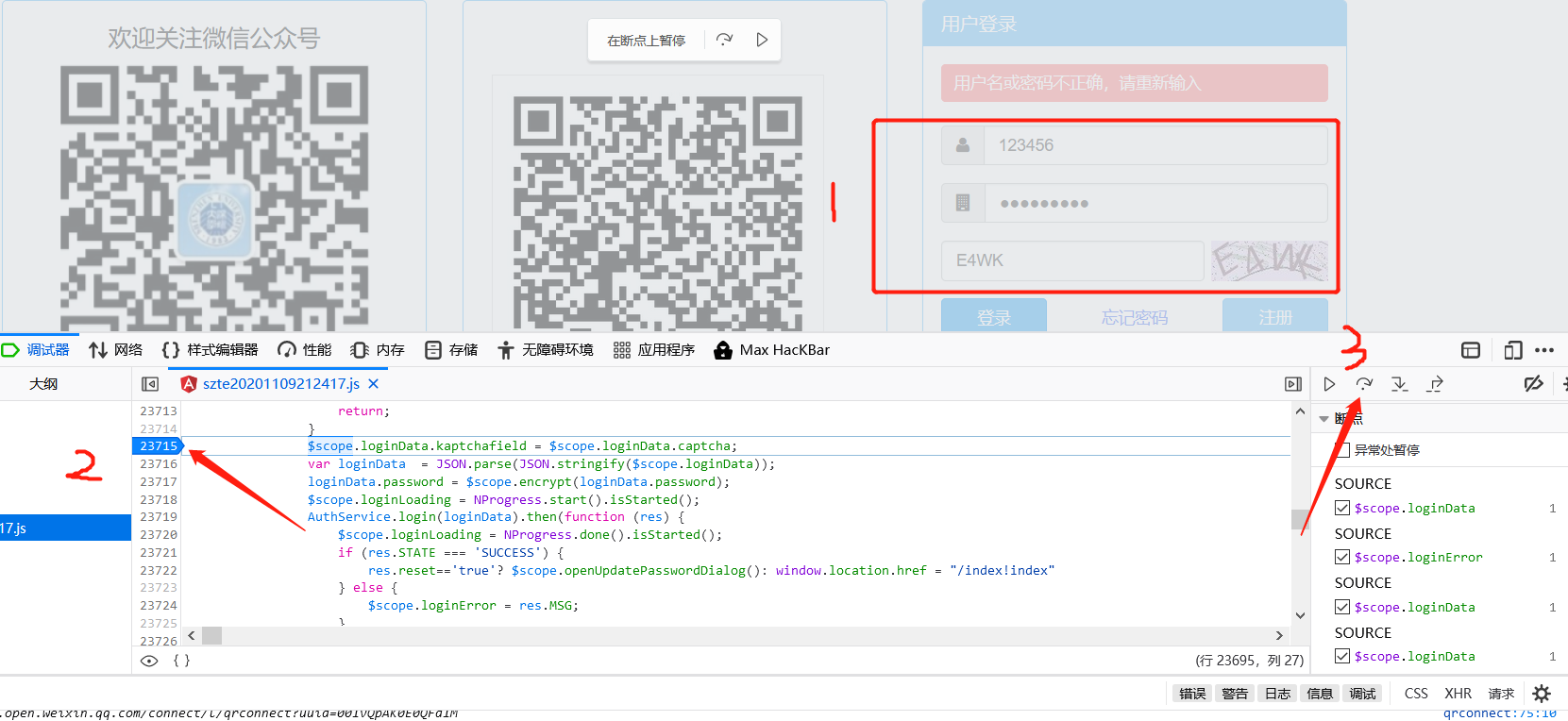Toggle the sources pane icon beside file tab
This screenshot has width=1568, height=721.
(x=150, y=384)
